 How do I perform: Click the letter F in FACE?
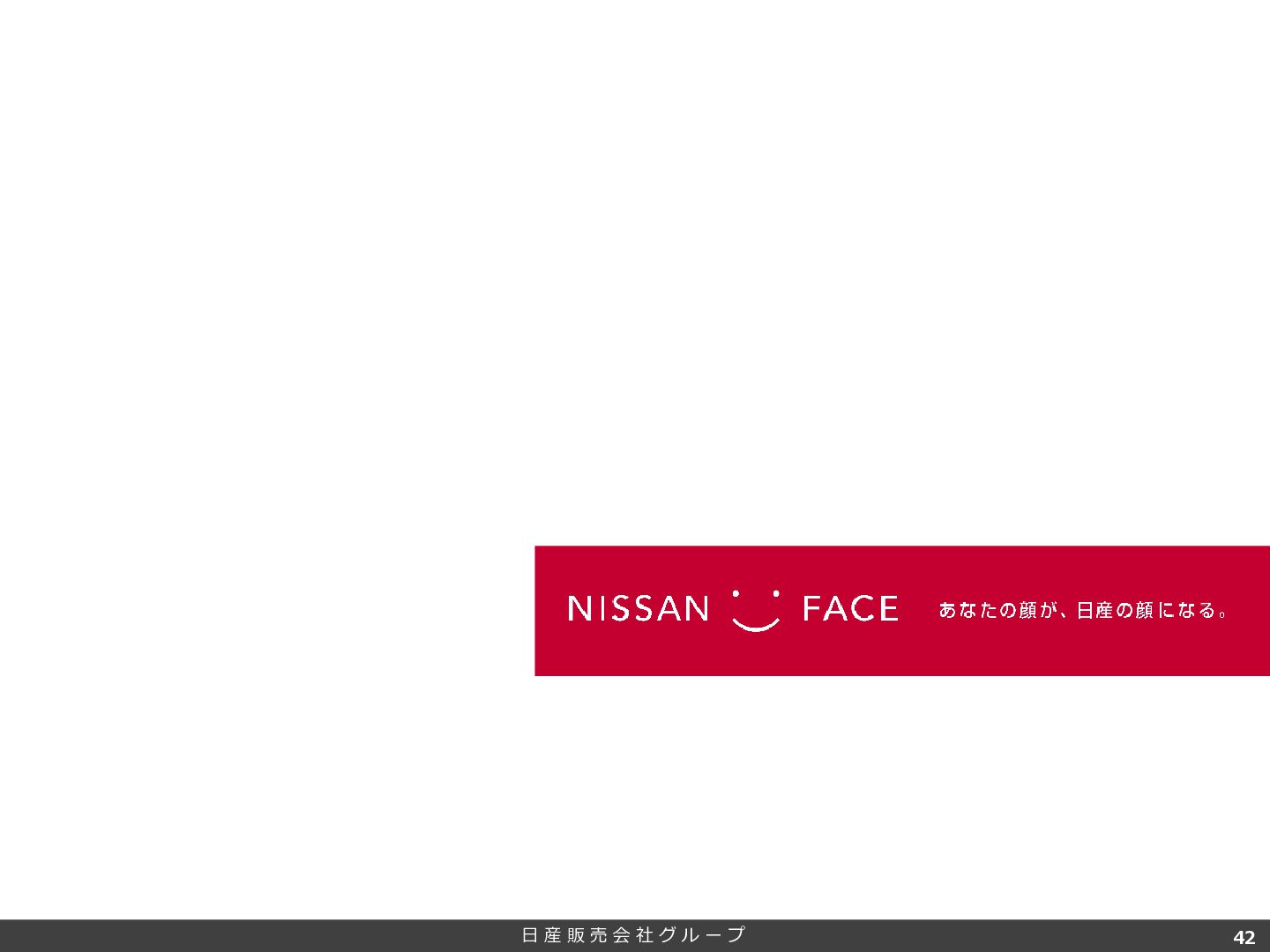pos(811,608)
